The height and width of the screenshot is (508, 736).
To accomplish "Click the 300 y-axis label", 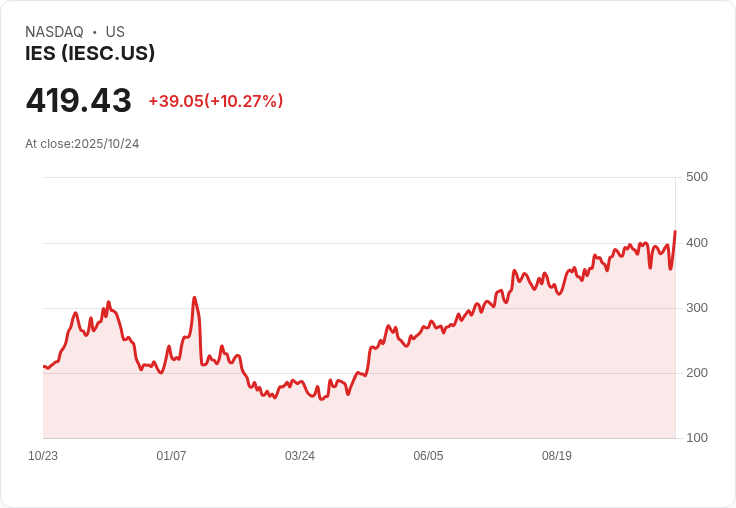I will 696,308.
